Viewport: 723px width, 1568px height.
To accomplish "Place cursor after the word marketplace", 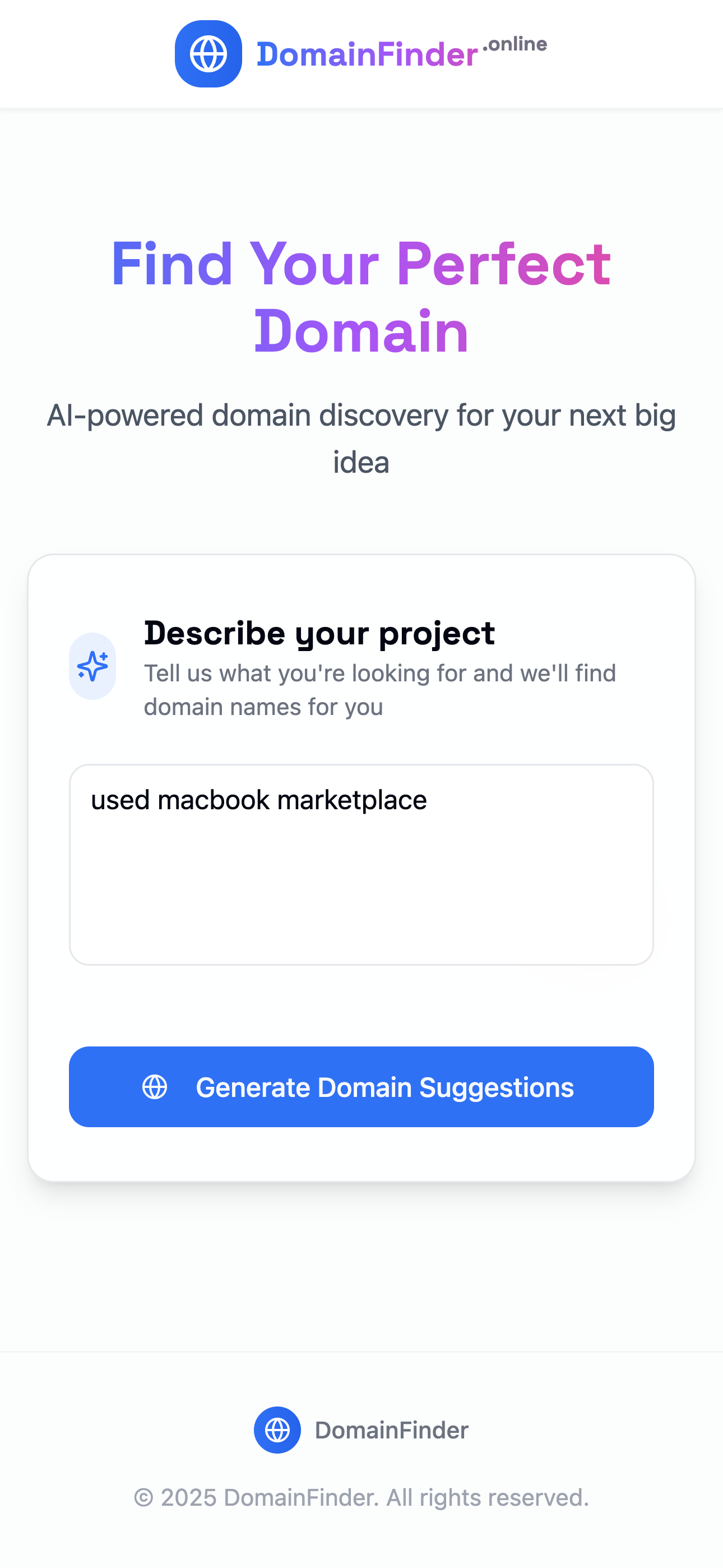I will coord(428,800).
